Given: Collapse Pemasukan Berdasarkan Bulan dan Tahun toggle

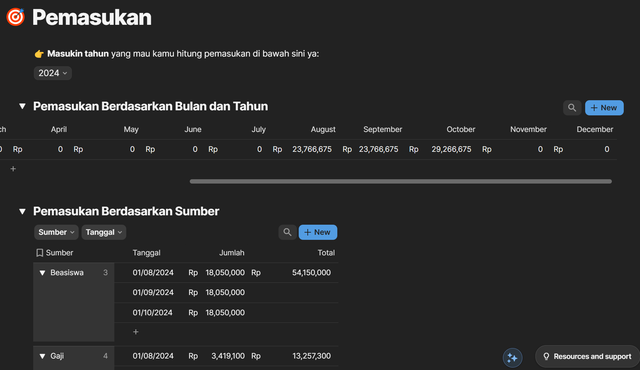Looking at the screenshot, I should (22, 106).
